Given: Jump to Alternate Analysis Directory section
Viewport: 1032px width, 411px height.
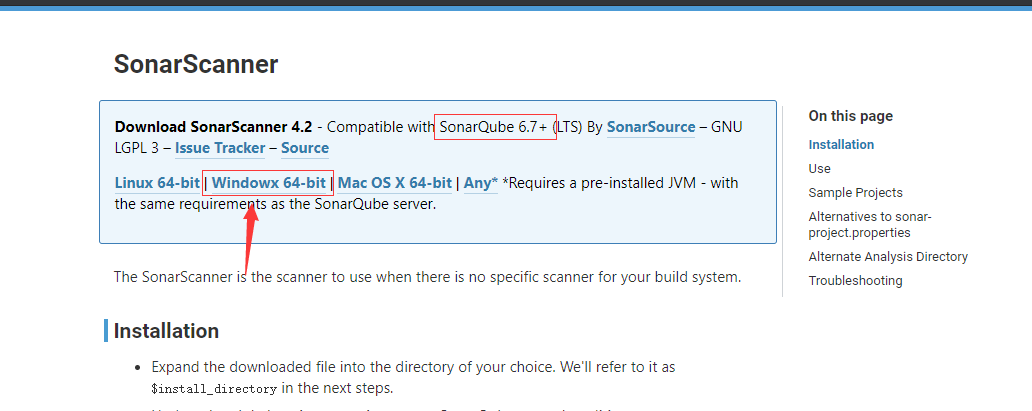Looking at the screenshot, I should click(888, 257).
